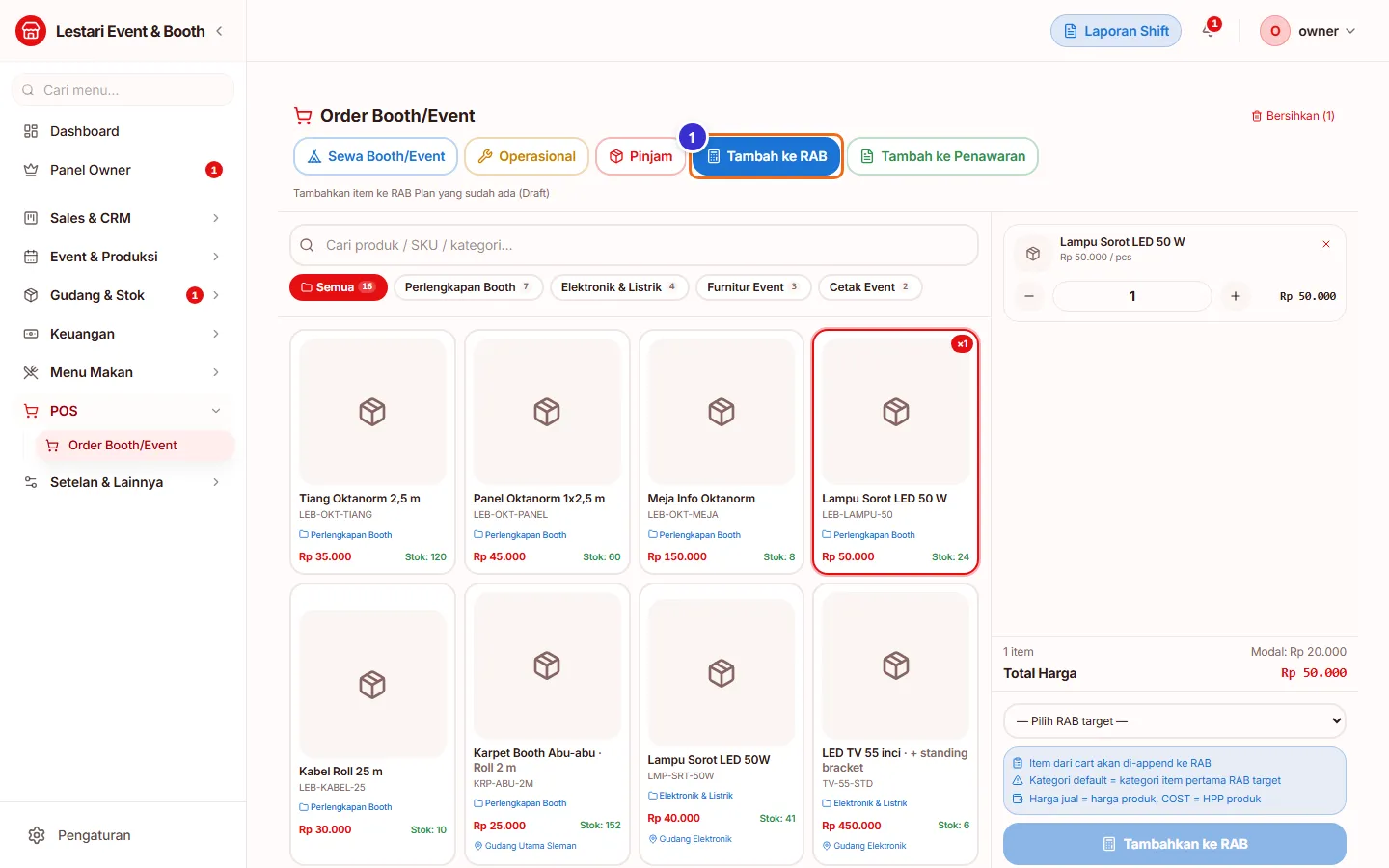Select Tambah ke Penawaran mode
1389x868 pixels.
(942, 156)
